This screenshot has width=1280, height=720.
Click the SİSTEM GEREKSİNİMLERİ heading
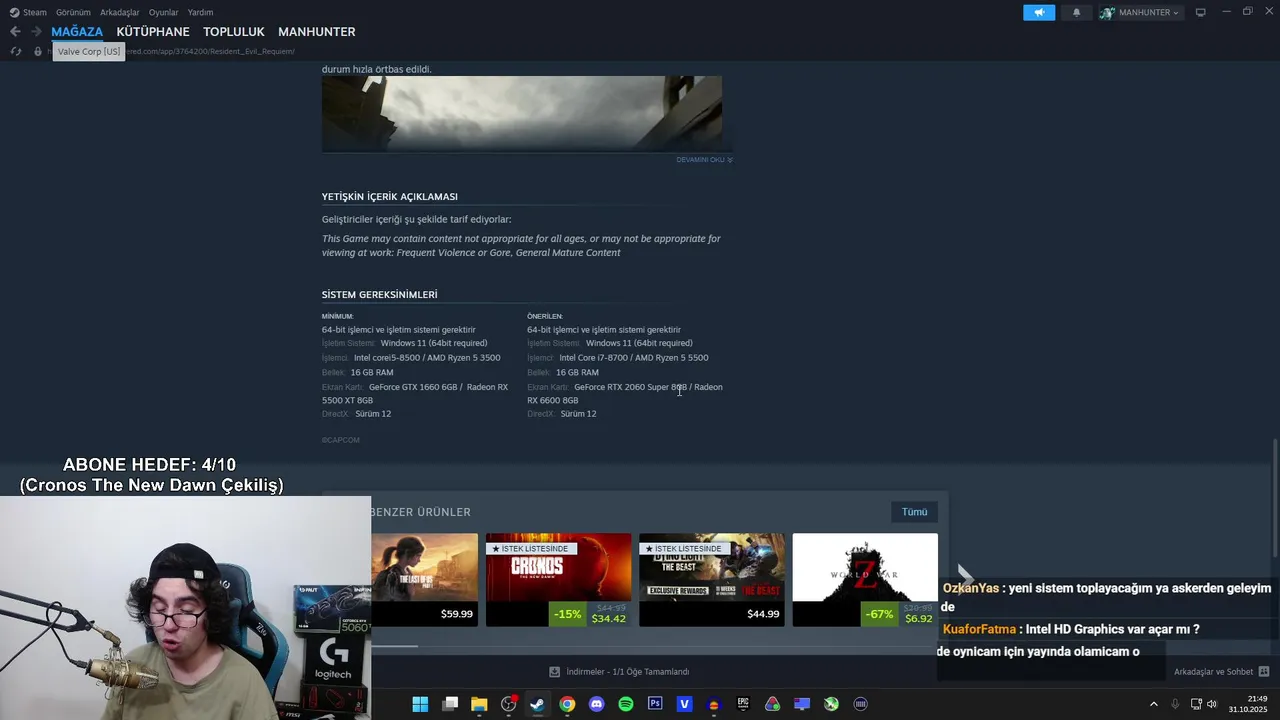[x=379, y=295]
